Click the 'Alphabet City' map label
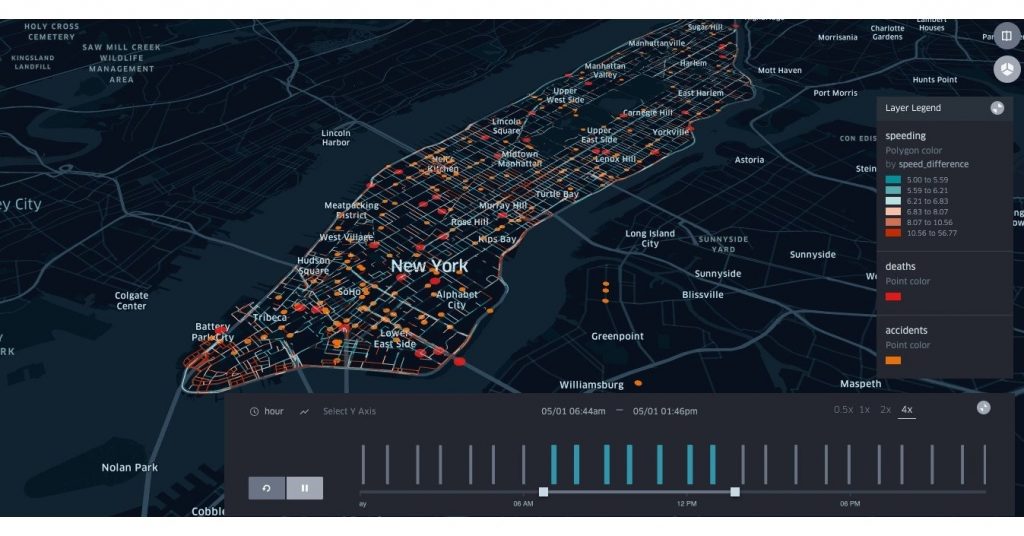The height and width of the screenshot is (536, 1024). pyautogui.click(x=456, y=300)
